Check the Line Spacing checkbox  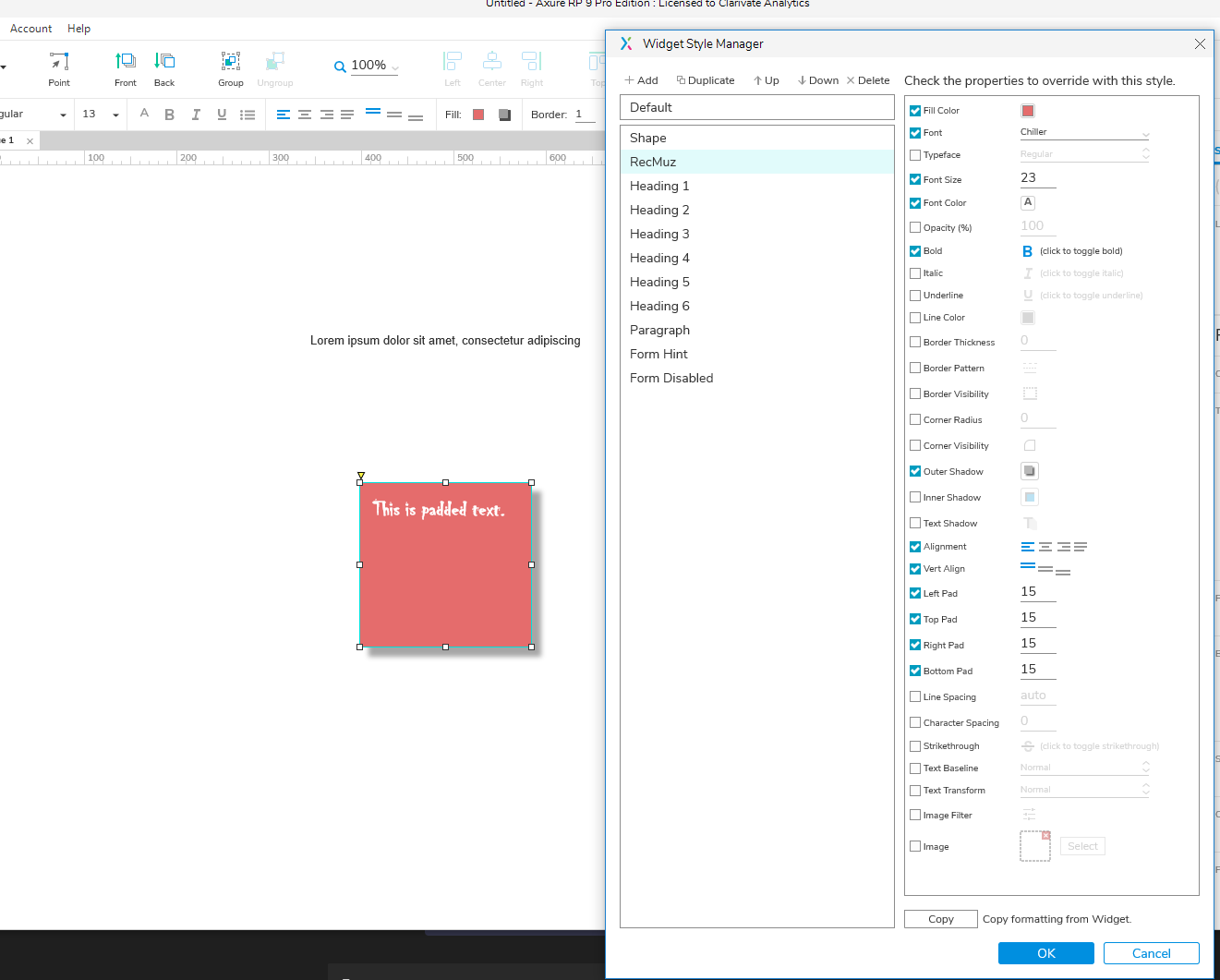915,697
